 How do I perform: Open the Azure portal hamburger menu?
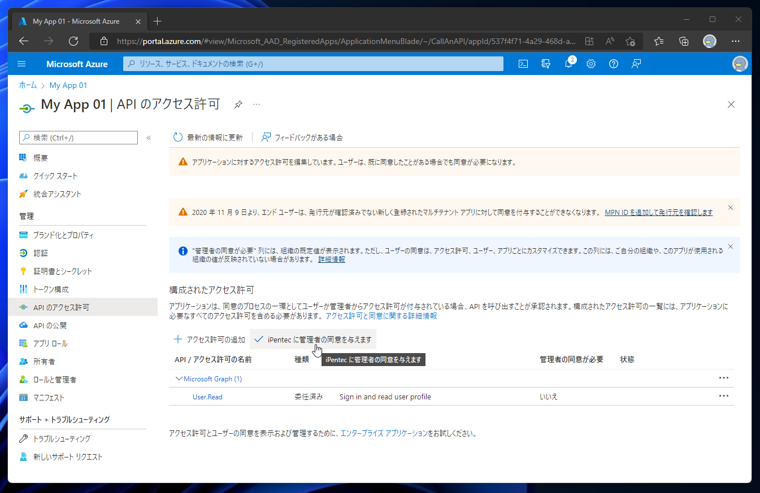click(x=21, y=64)
